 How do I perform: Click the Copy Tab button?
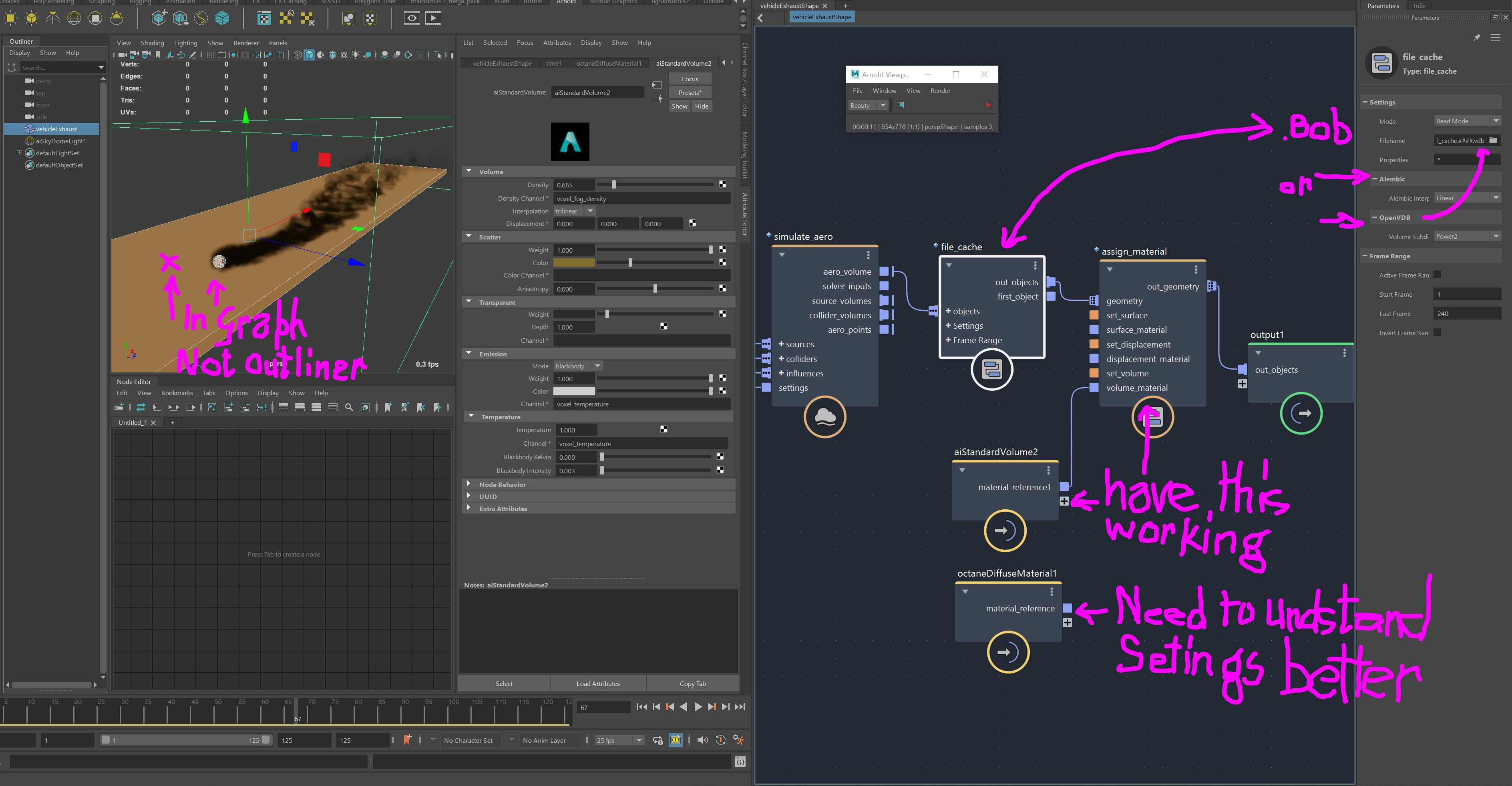(x=693, y=683)
